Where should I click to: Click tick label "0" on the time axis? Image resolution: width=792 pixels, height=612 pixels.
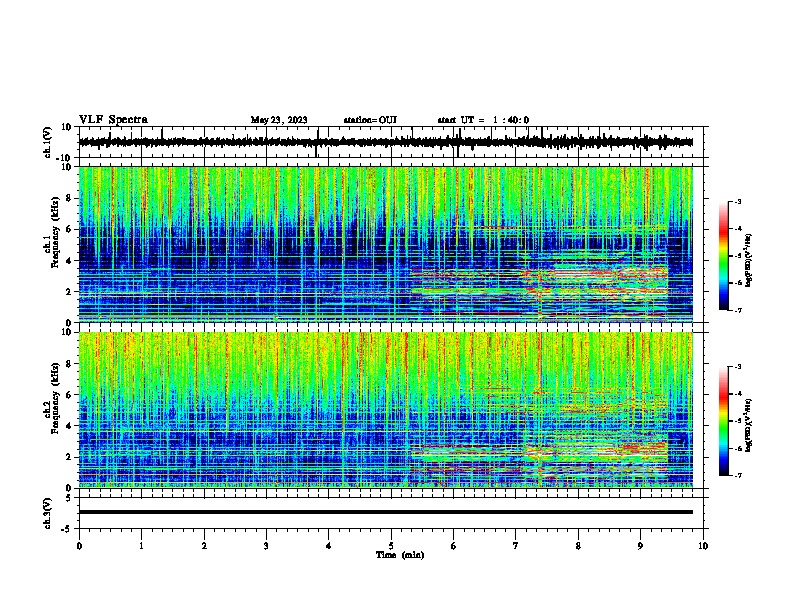click(79, 546)
